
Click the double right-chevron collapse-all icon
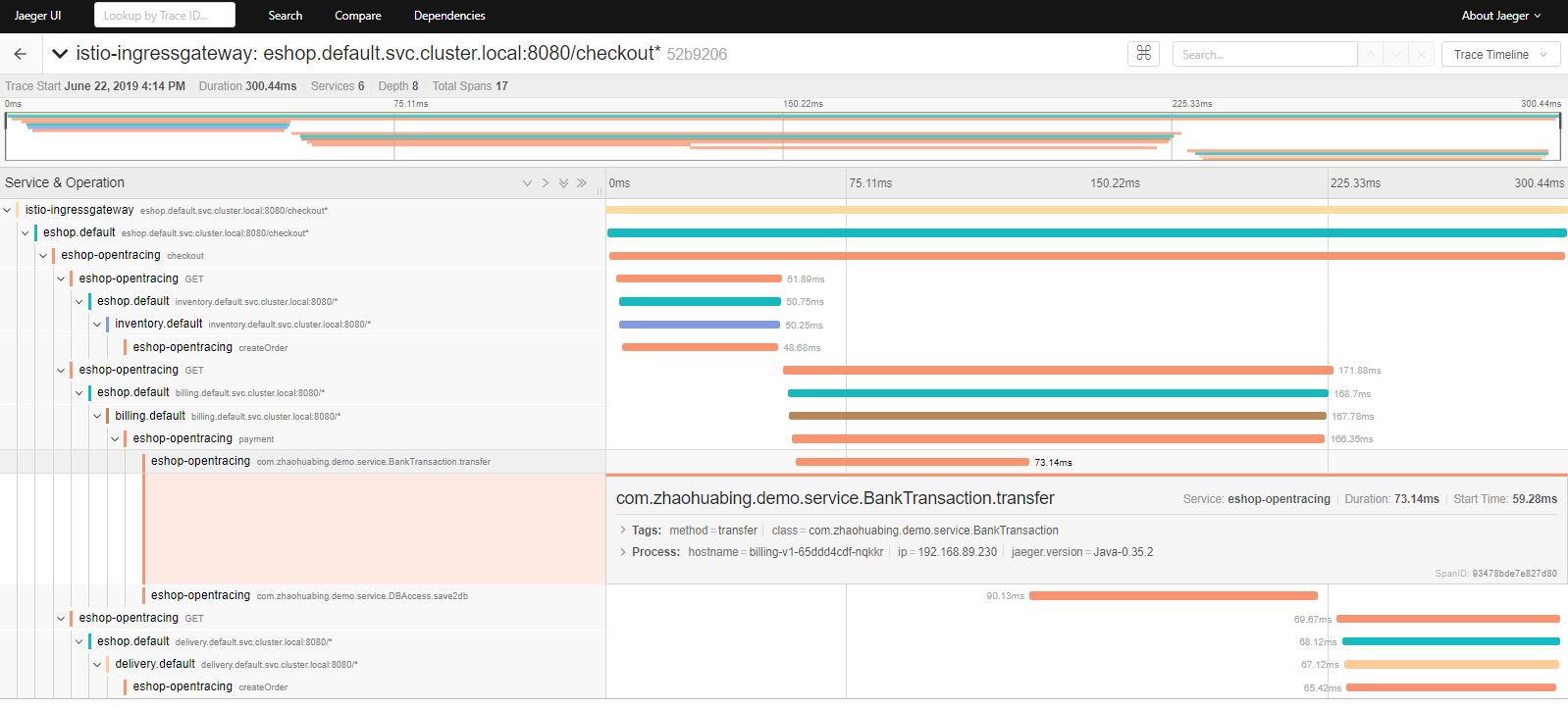(x=582, y=183)
